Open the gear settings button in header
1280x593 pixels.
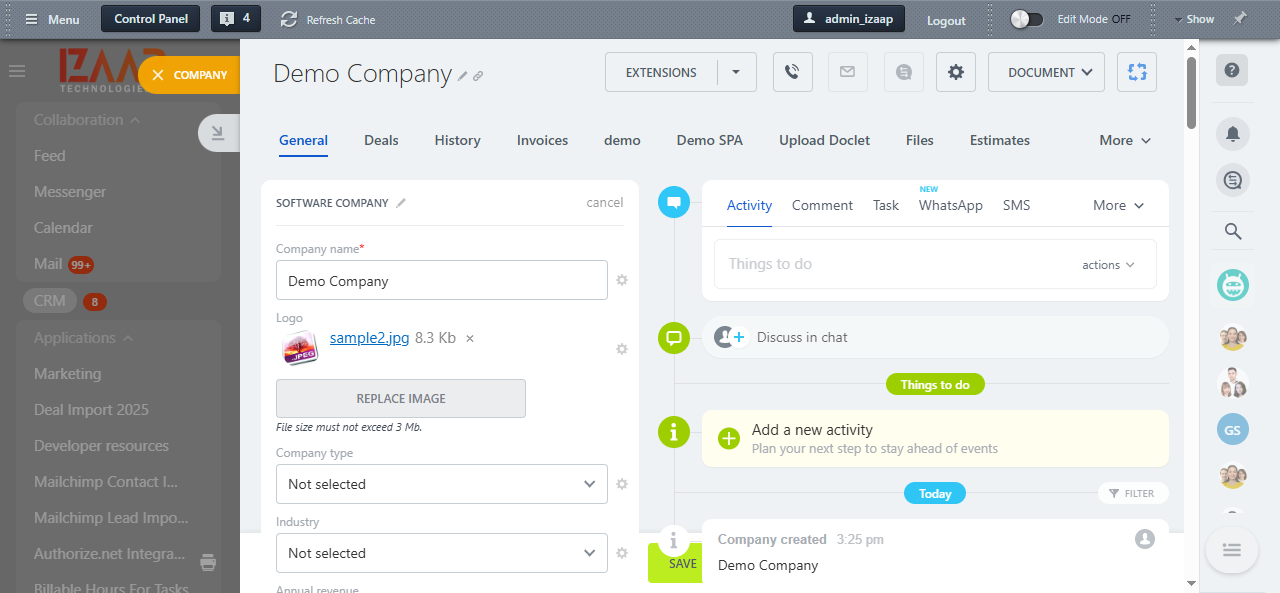955,72
